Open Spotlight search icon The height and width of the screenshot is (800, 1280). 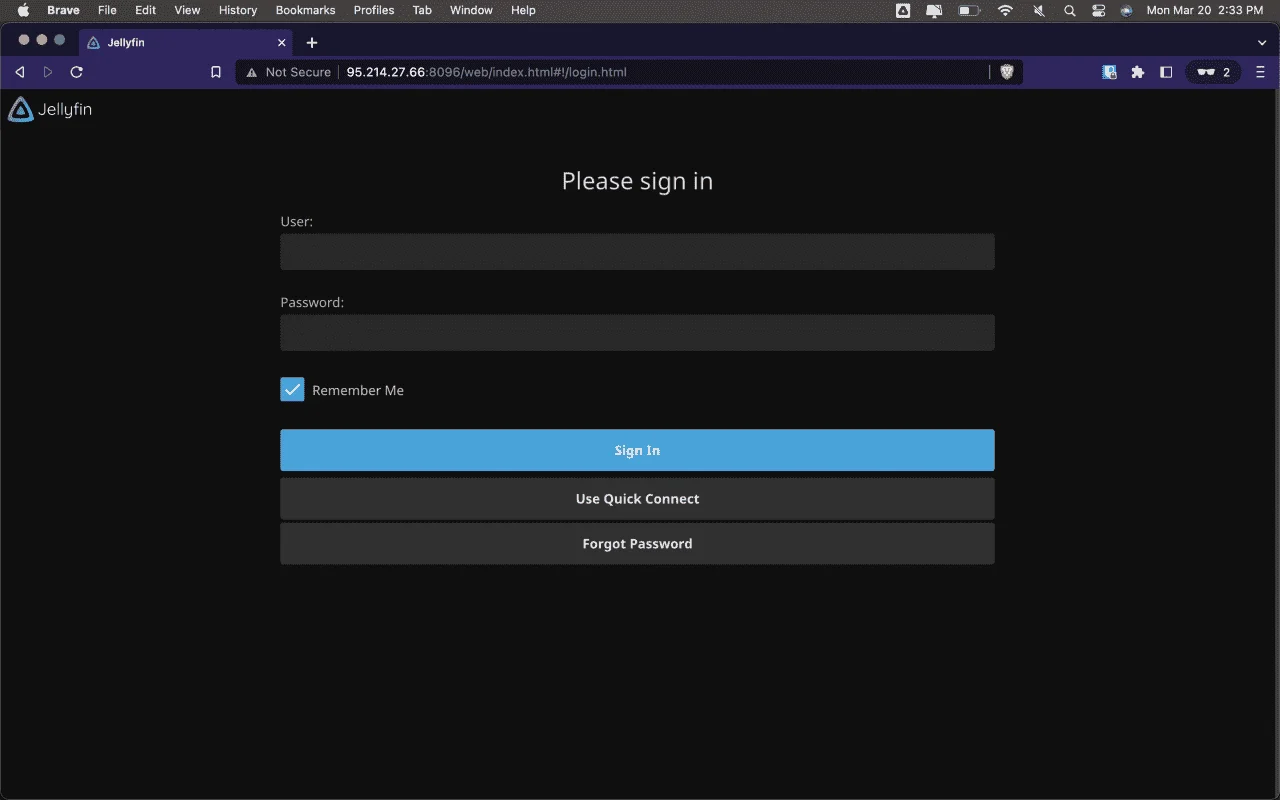[1069, 10]
